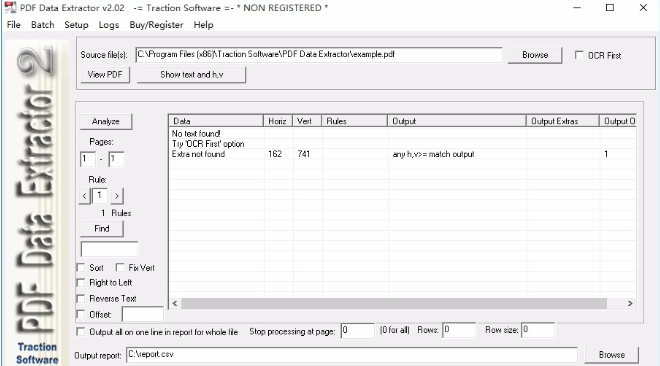Click the Pages start field
The height and width of the screenshot is (366, 660).
88,159
